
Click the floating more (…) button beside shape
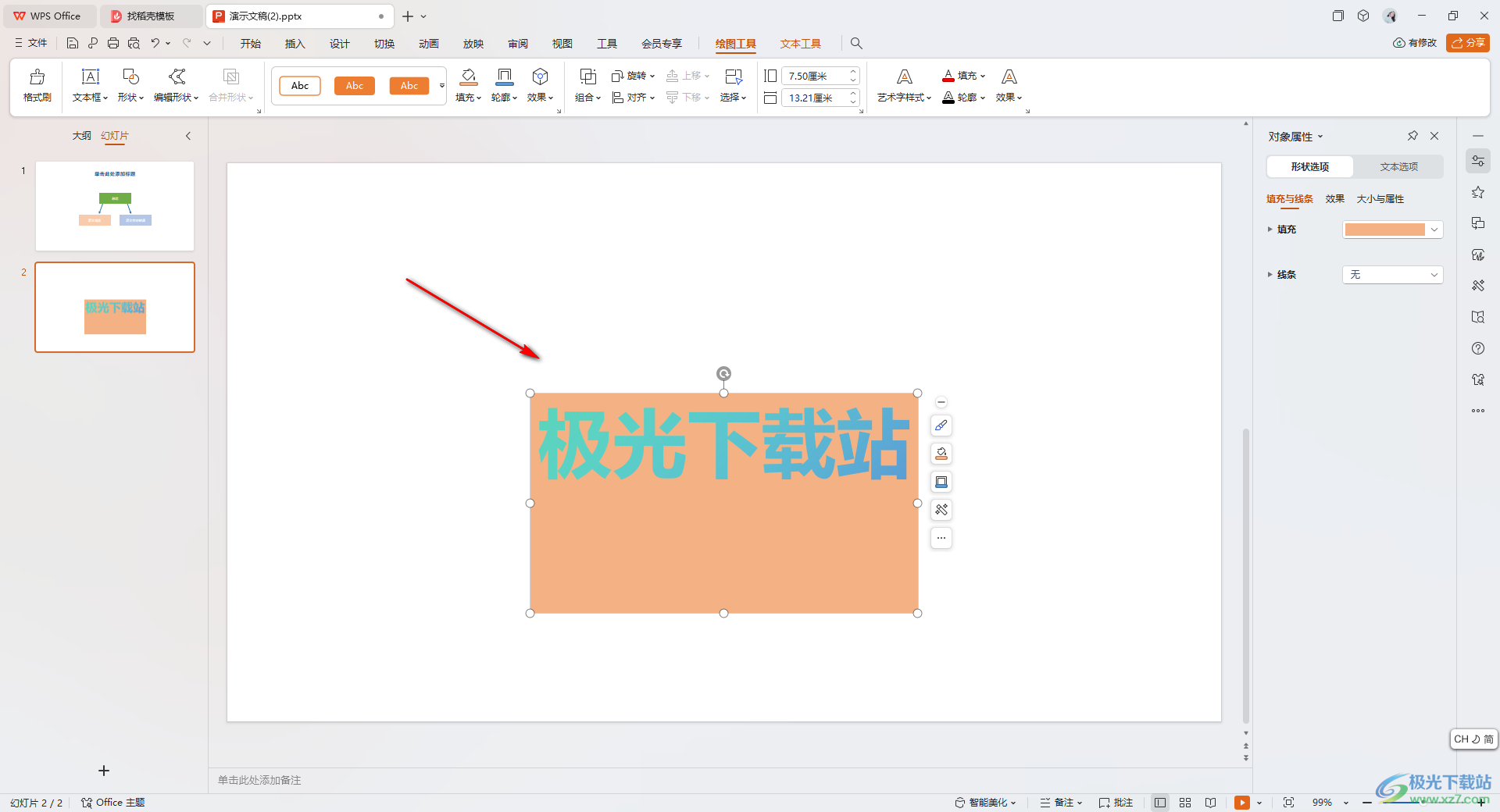point(941,538)
